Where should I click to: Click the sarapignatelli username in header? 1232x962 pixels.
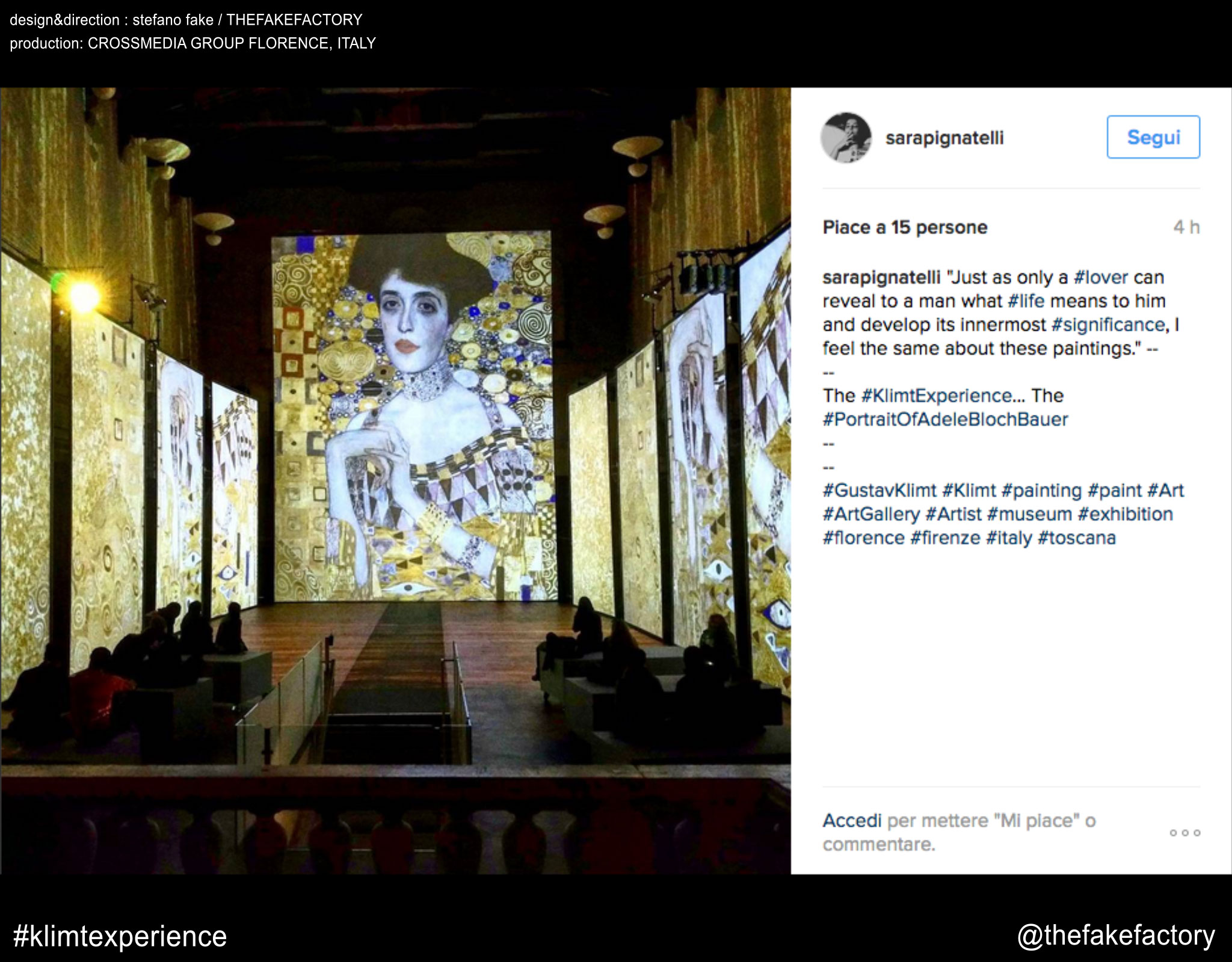tap(944, 138)
